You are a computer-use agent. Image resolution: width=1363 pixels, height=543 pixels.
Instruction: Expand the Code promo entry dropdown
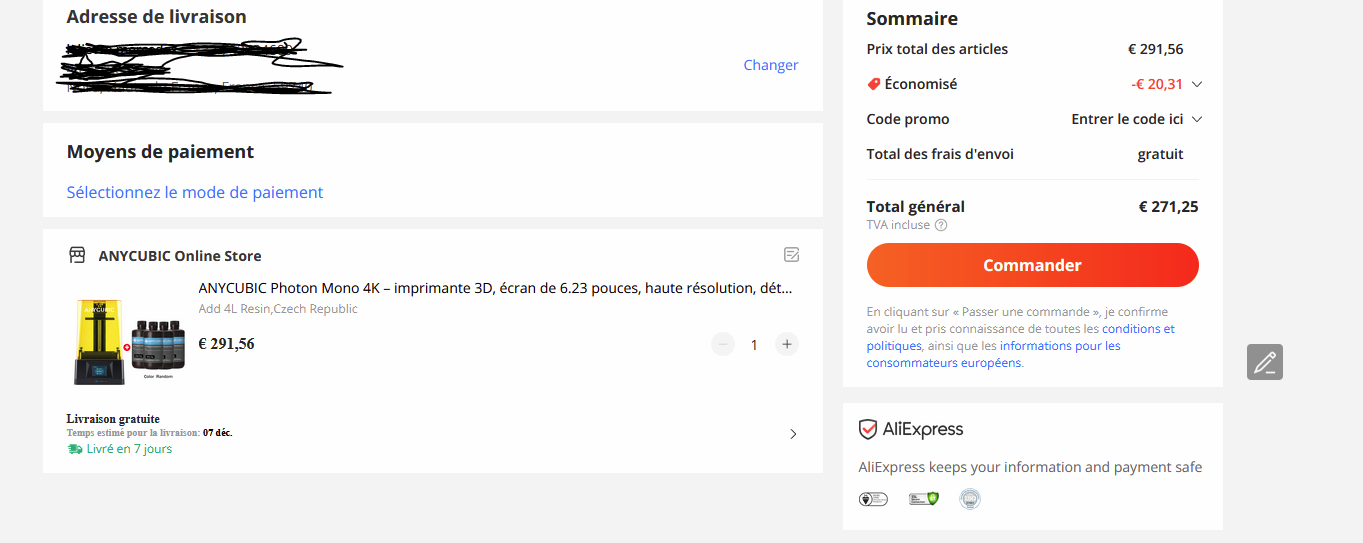[x=1197, y=119]
